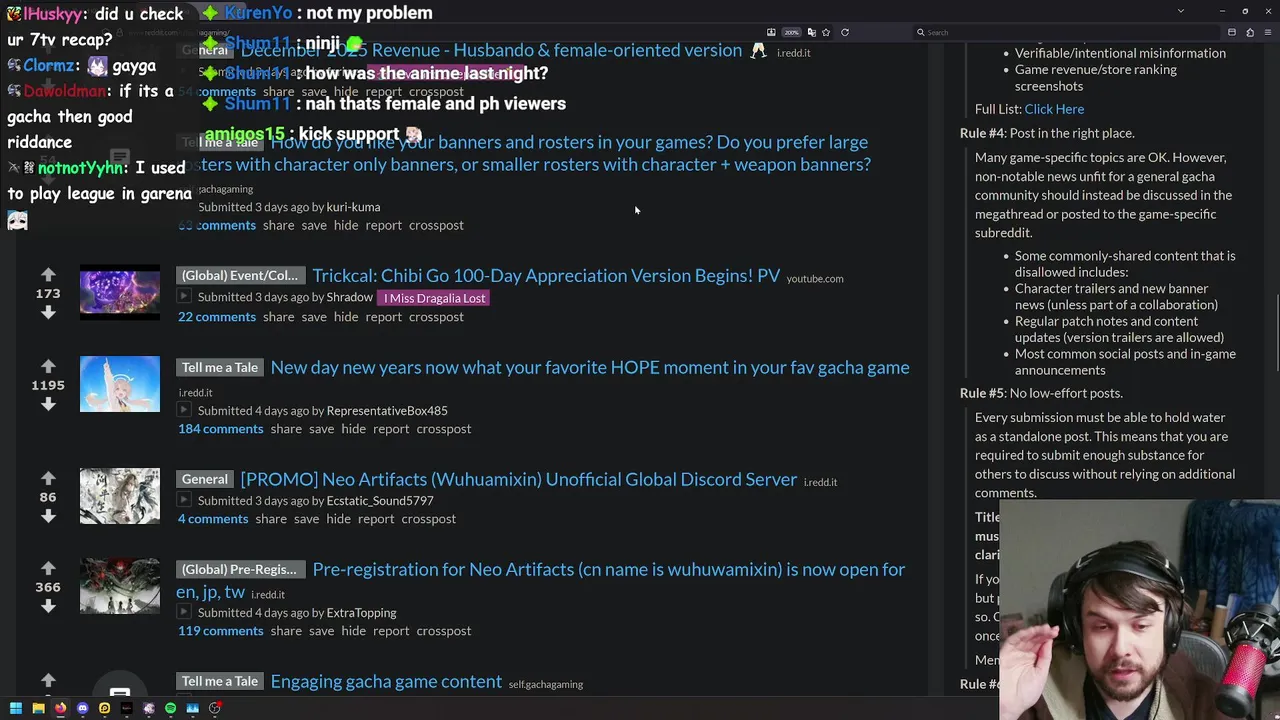Click the toolbar icon left of extensions
Screen dimensions: 1280x720
1232,32
